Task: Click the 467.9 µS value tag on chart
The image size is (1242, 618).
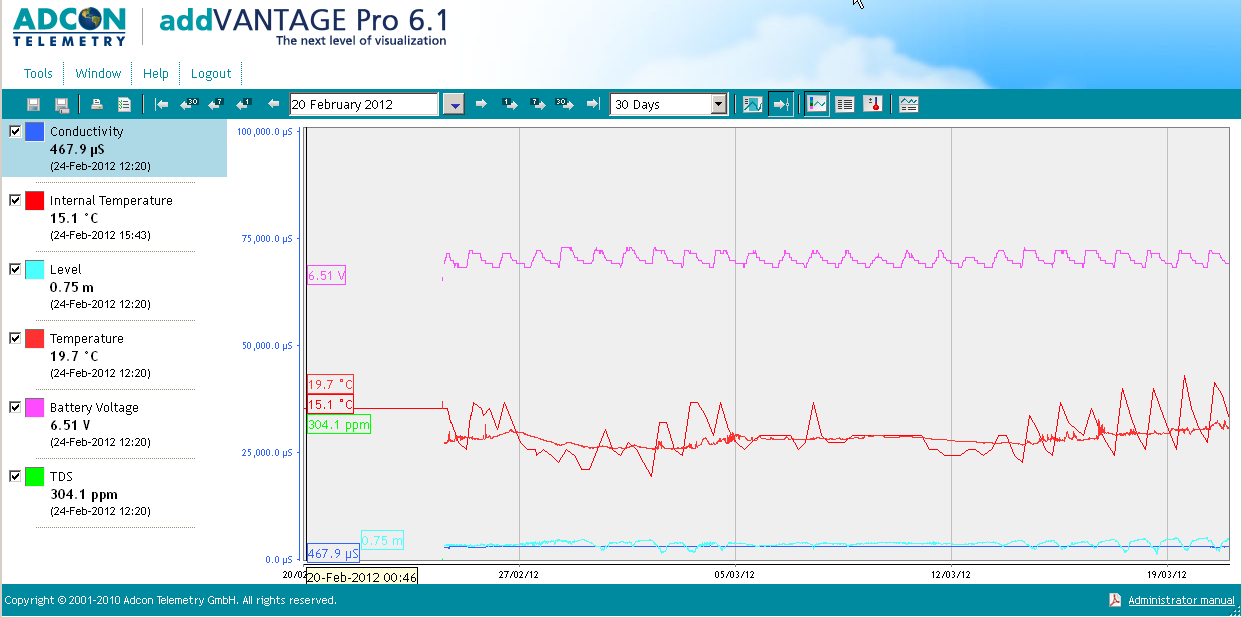Action: (x=333, y=553)
